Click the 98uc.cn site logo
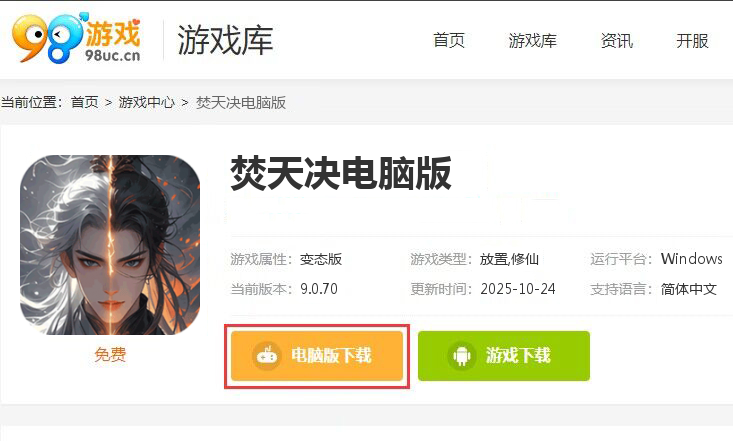This screenshot has width=733, height=441. (77, 37)
